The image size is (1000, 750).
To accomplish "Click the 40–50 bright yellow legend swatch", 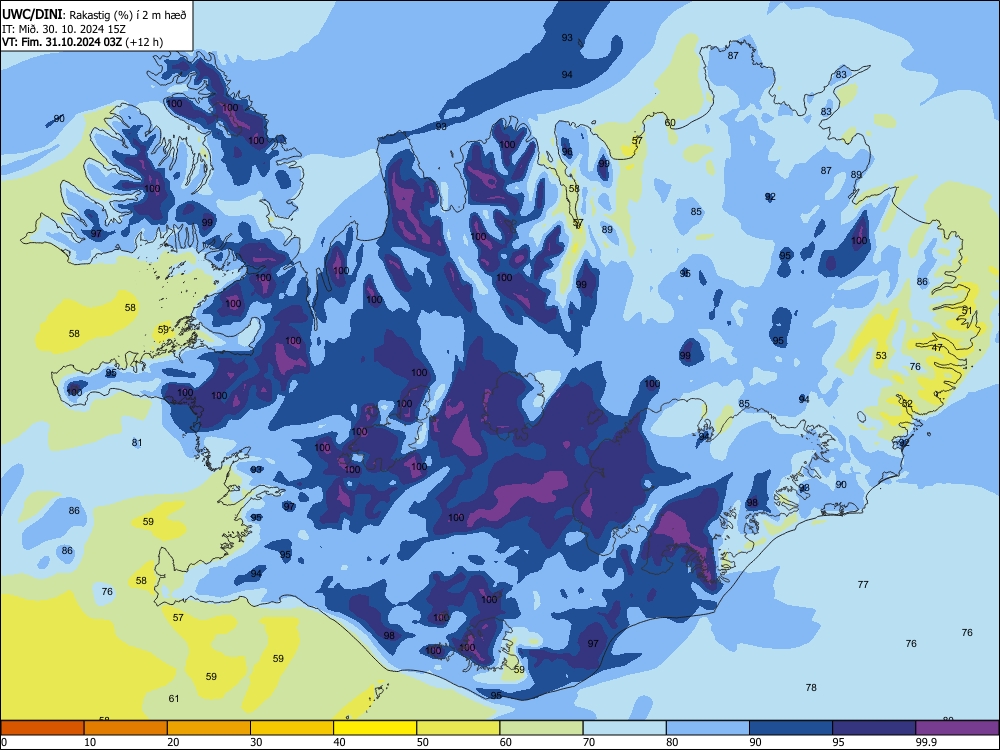I will click(x=375, y=728).
